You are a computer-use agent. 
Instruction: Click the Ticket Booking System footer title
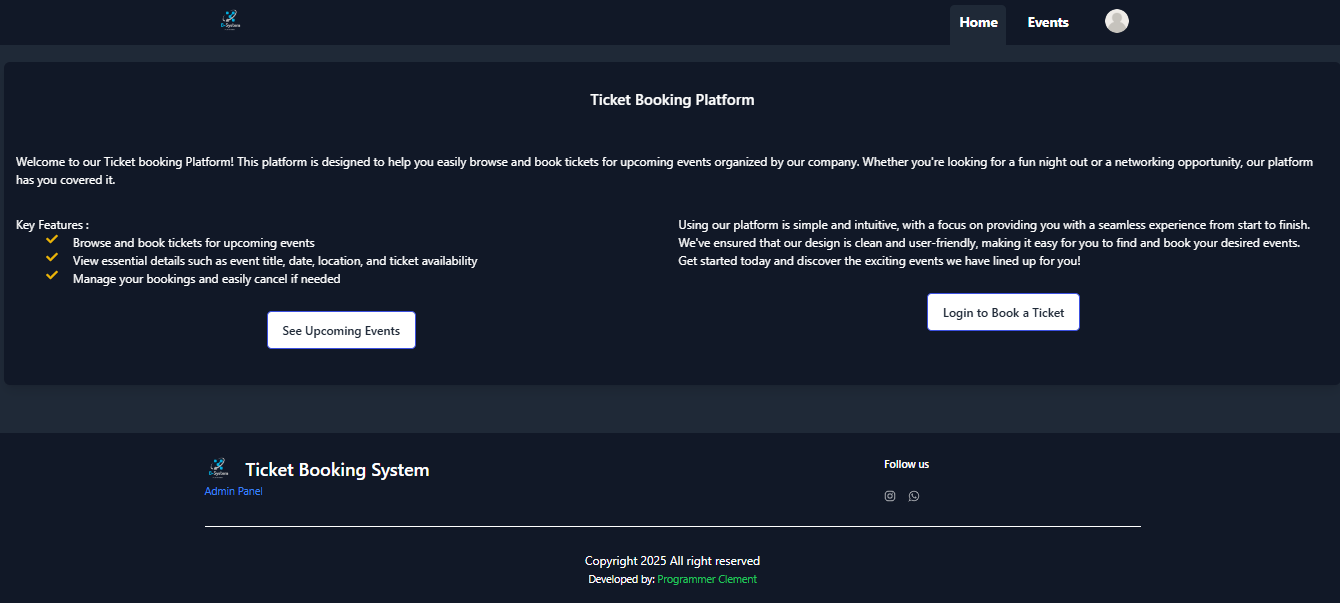pos(337,470)
